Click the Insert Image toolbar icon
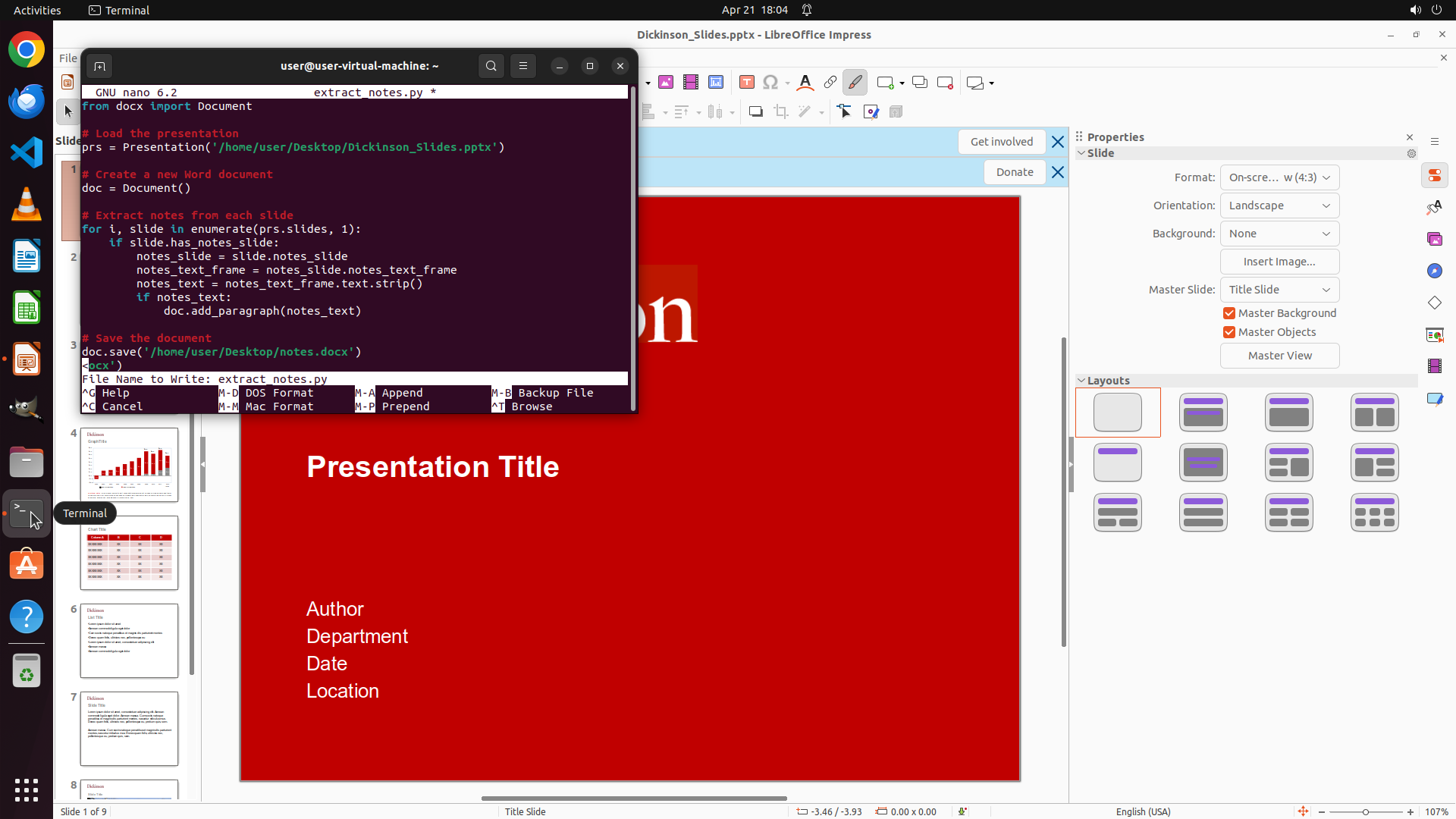The height and width of the screenshot is (819, 1456). (x=666, y=83)
